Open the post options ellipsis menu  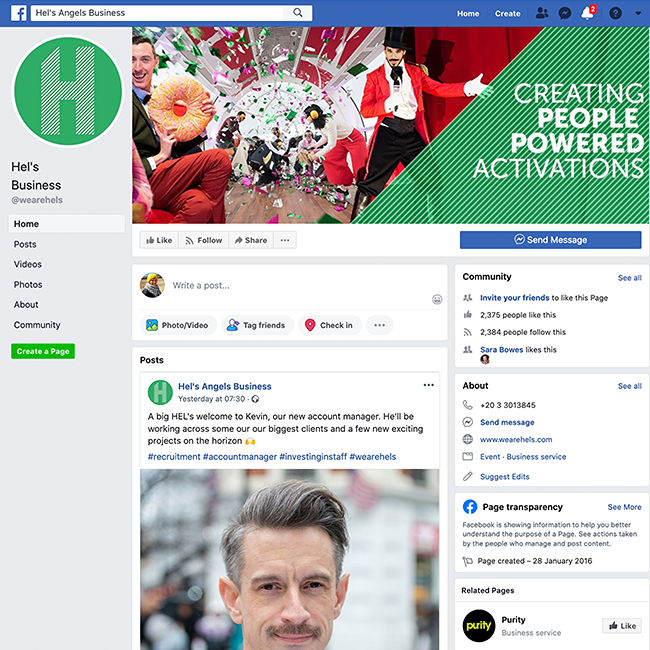[429, 385]
